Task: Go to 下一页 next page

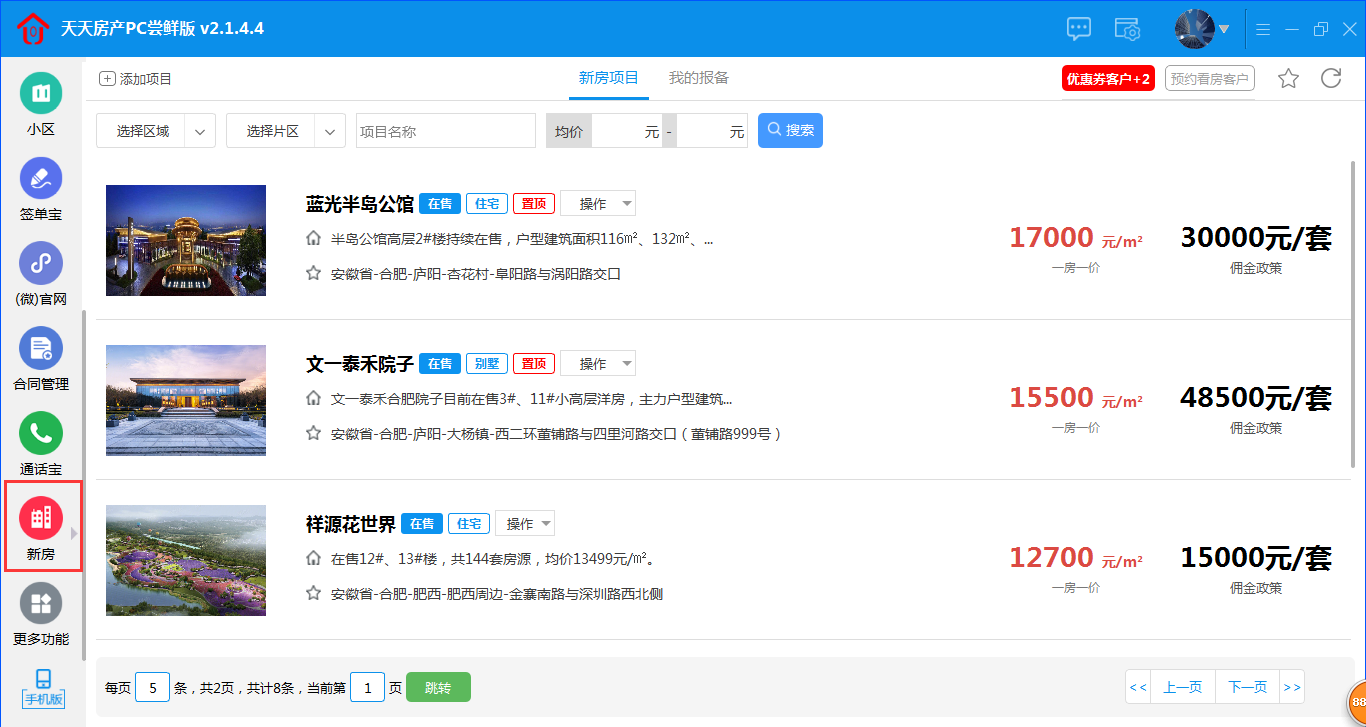Action: pos(1247,687)
